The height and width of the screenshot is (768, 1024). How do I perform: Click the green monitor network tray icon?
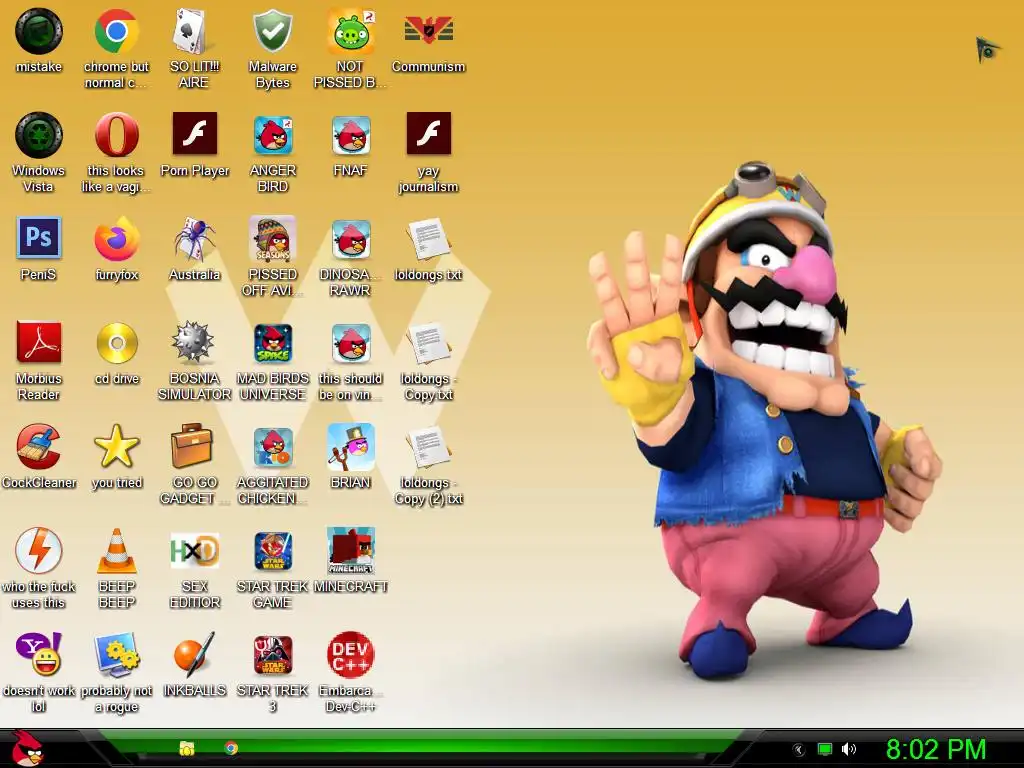[x=825, y=750]
